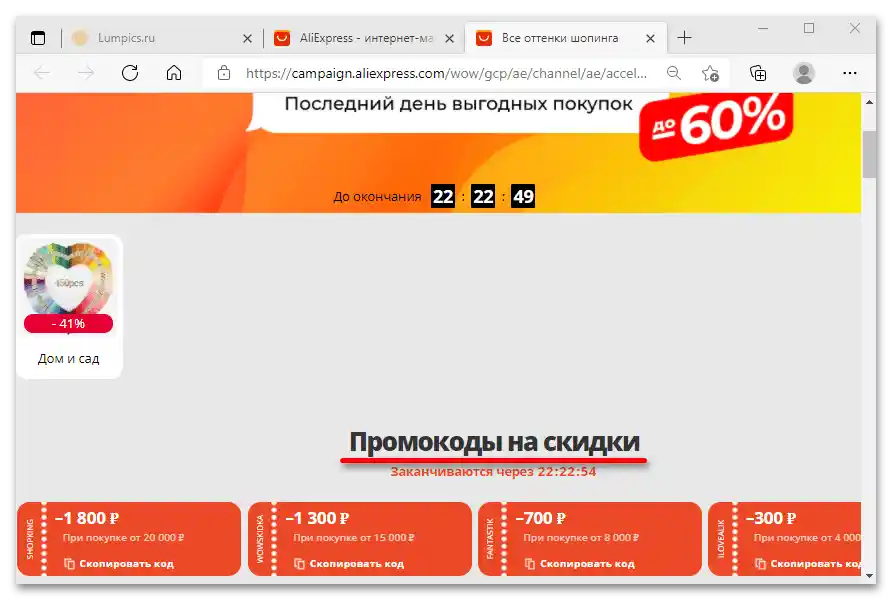Image resolution: width=892 pixels, height=600 pixels.
Task: Click the zoom magnifier icon in address bar
Action: (x=674, y=73)
